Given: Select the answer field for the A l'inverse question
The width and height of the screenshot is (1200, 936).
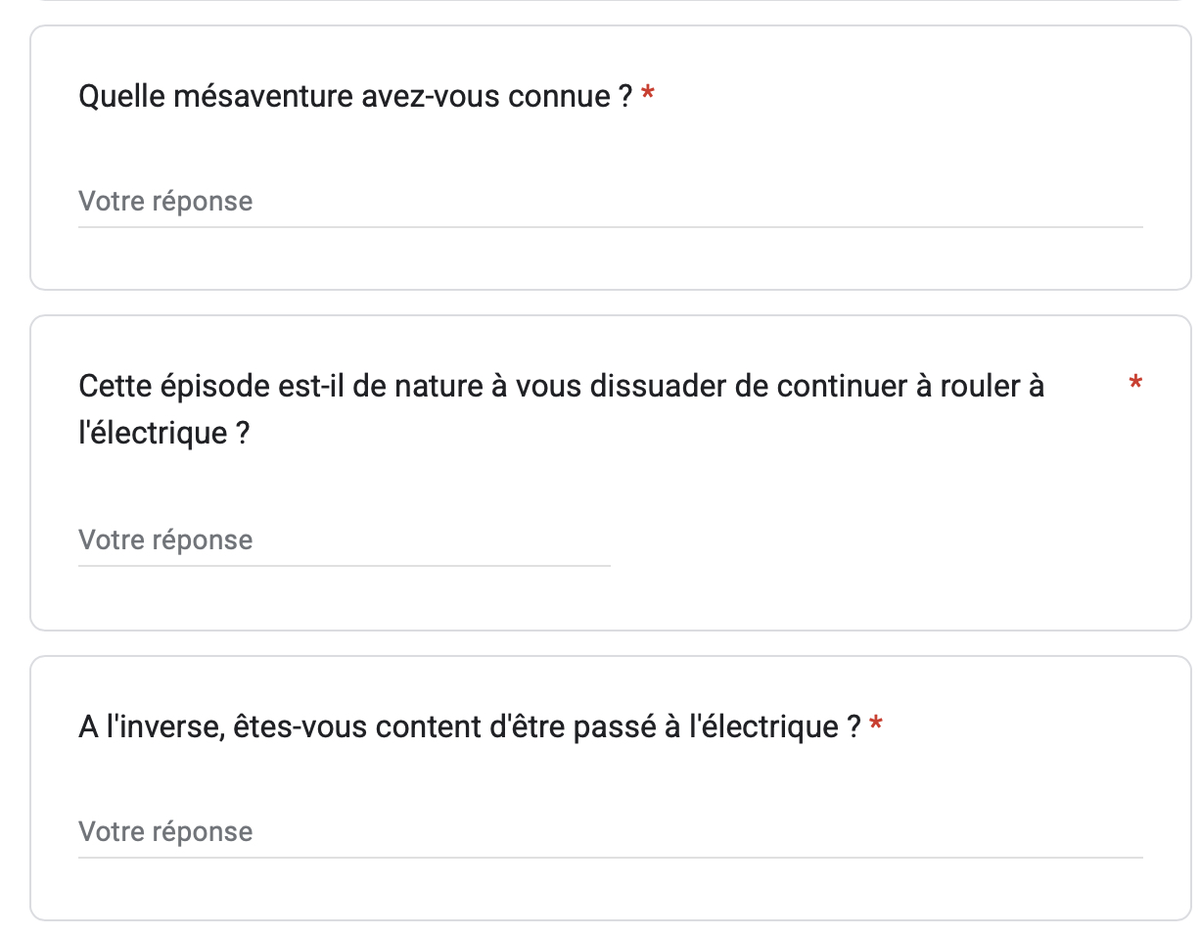Looking at the screenshot, I should pos(610,832).
